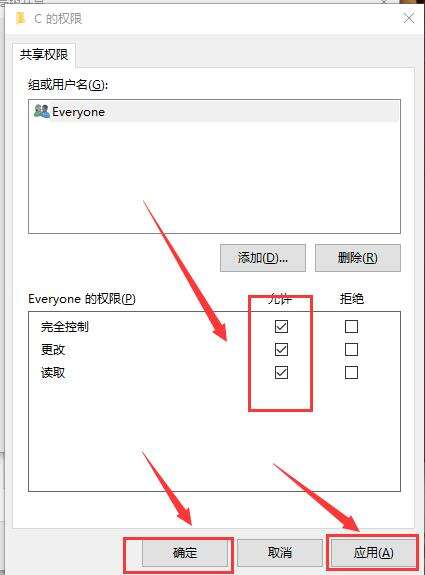The width and height of the screenshot is (425, 575).
Task: Click the C 的权限 title bar text
Action: tap(58, 18)
